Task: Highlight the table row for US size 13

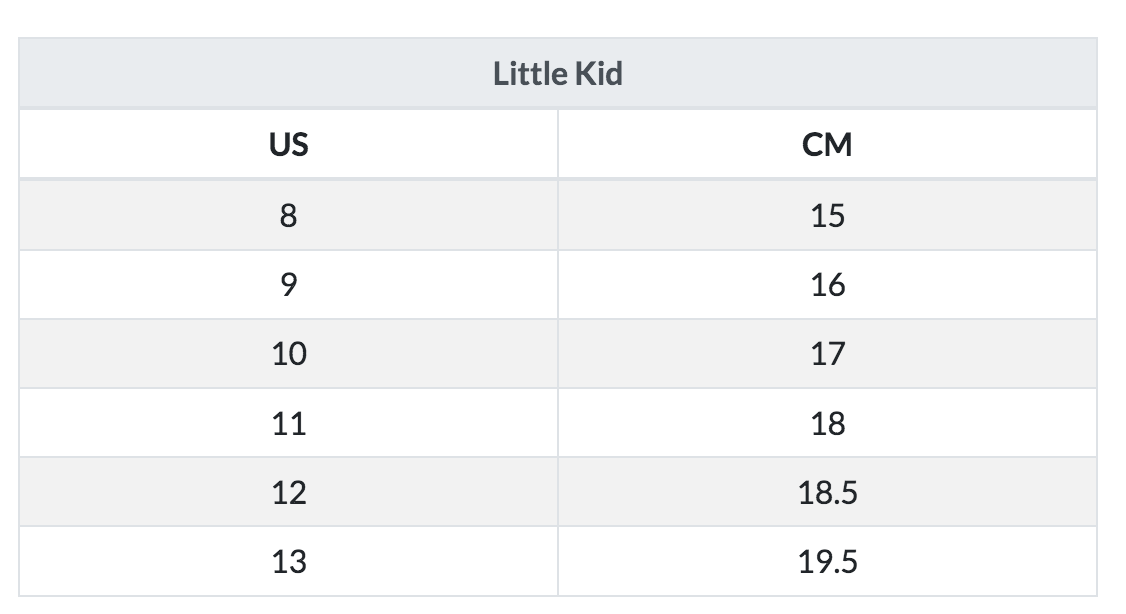Action: (x=557, y=562)
